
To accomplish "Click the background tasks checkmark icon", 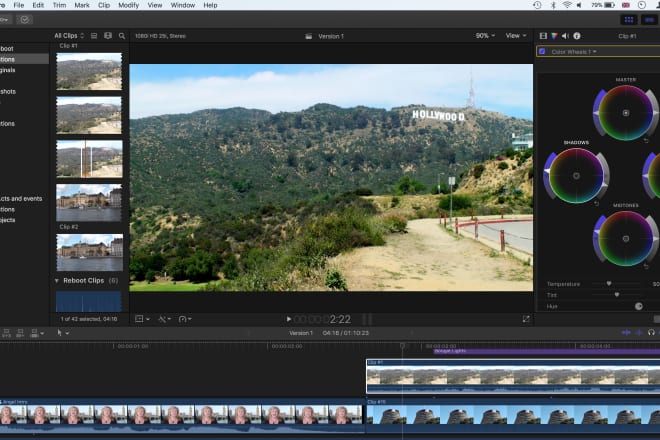I will pyautogui.click(x=25, y=19).
